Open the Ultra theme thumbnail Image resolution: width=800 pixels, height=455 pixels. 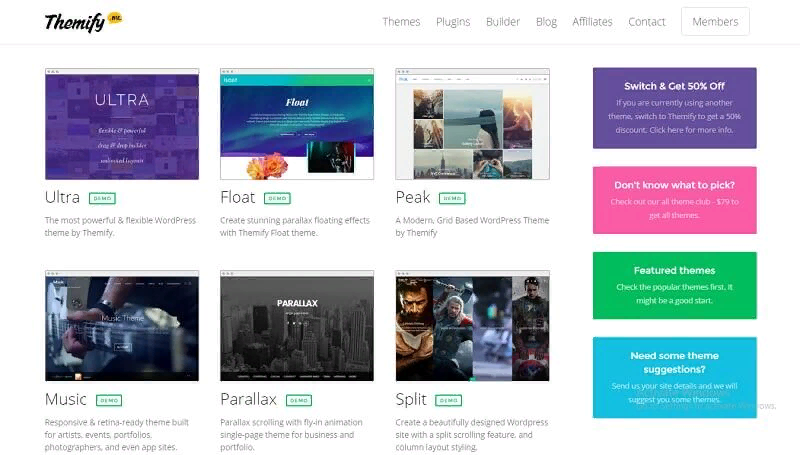pos(122,124)
